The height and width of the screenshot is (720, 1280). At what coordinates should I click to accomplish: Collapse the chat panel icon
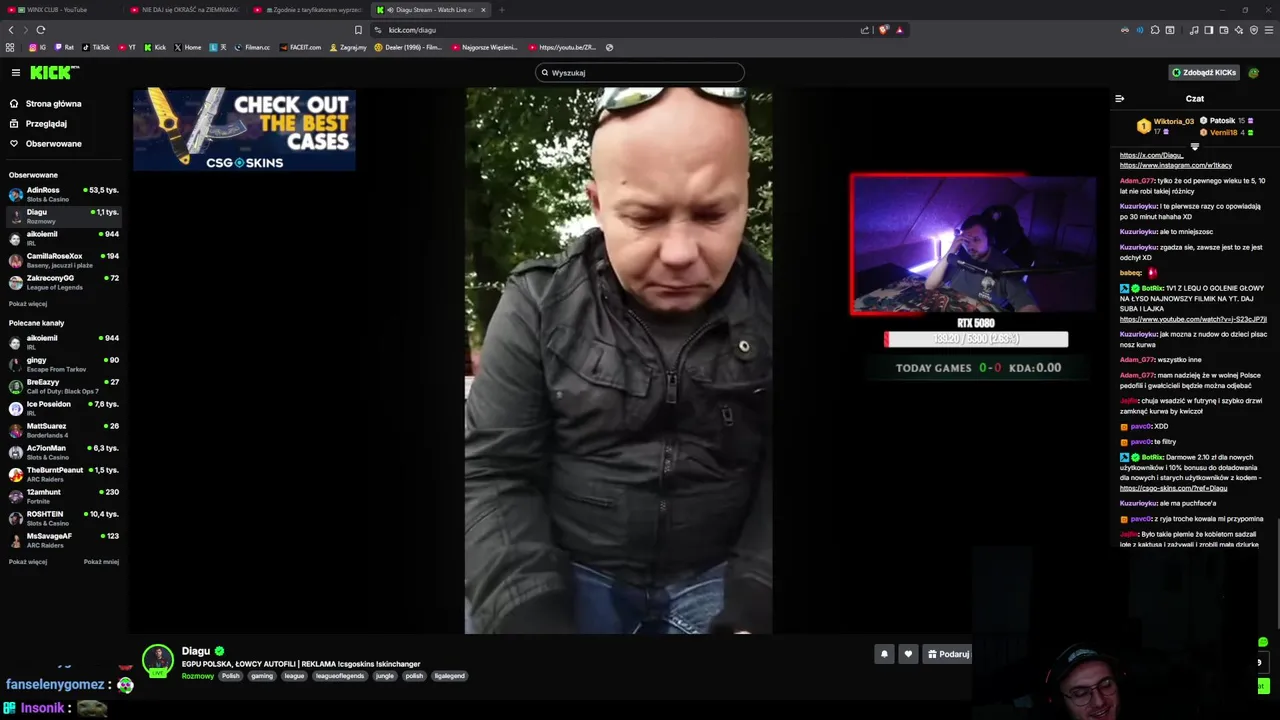(1119, 98)
